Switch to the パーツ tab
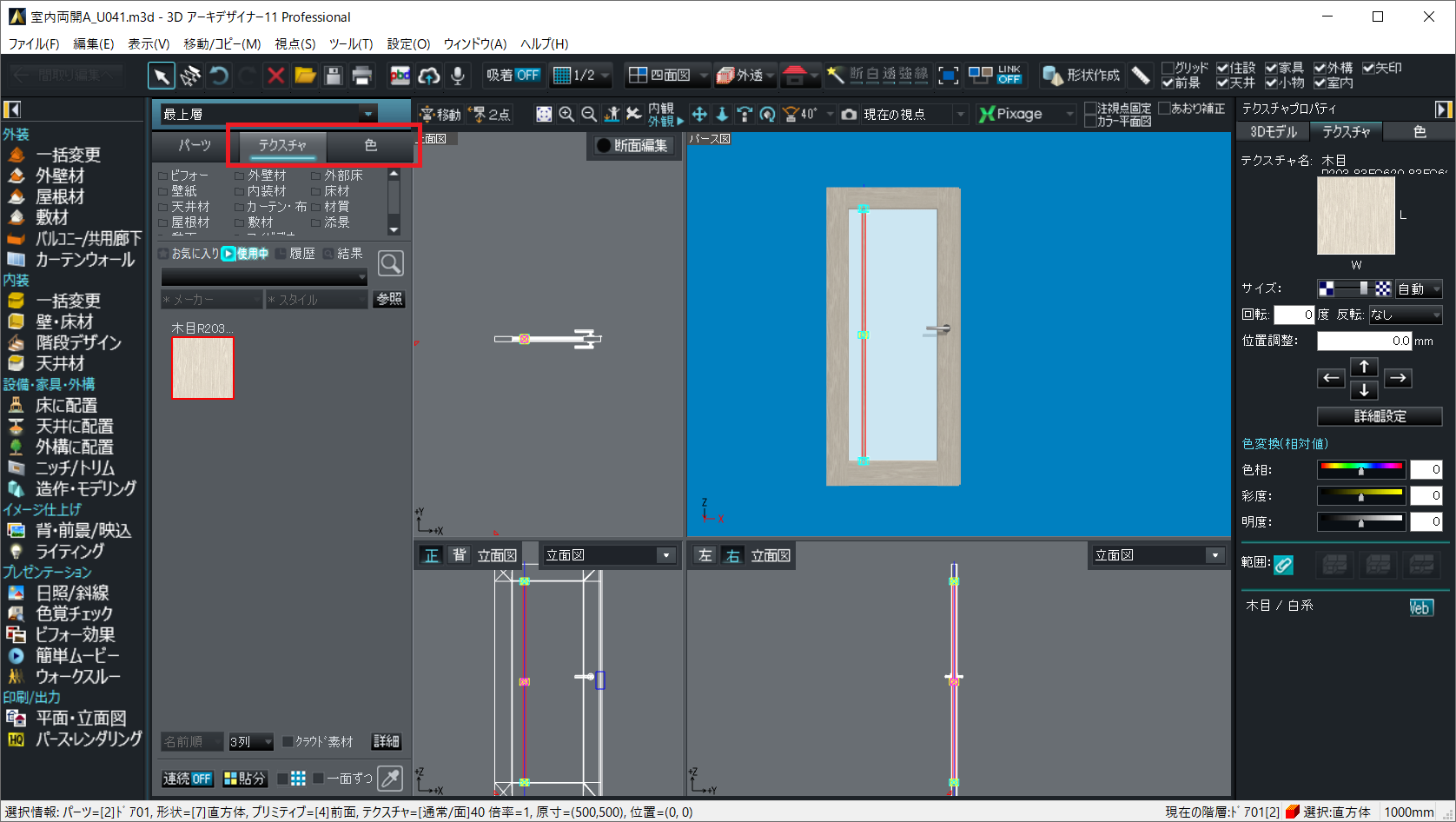This screenshot has height=822, width=1456. click(x=195, y=145)
